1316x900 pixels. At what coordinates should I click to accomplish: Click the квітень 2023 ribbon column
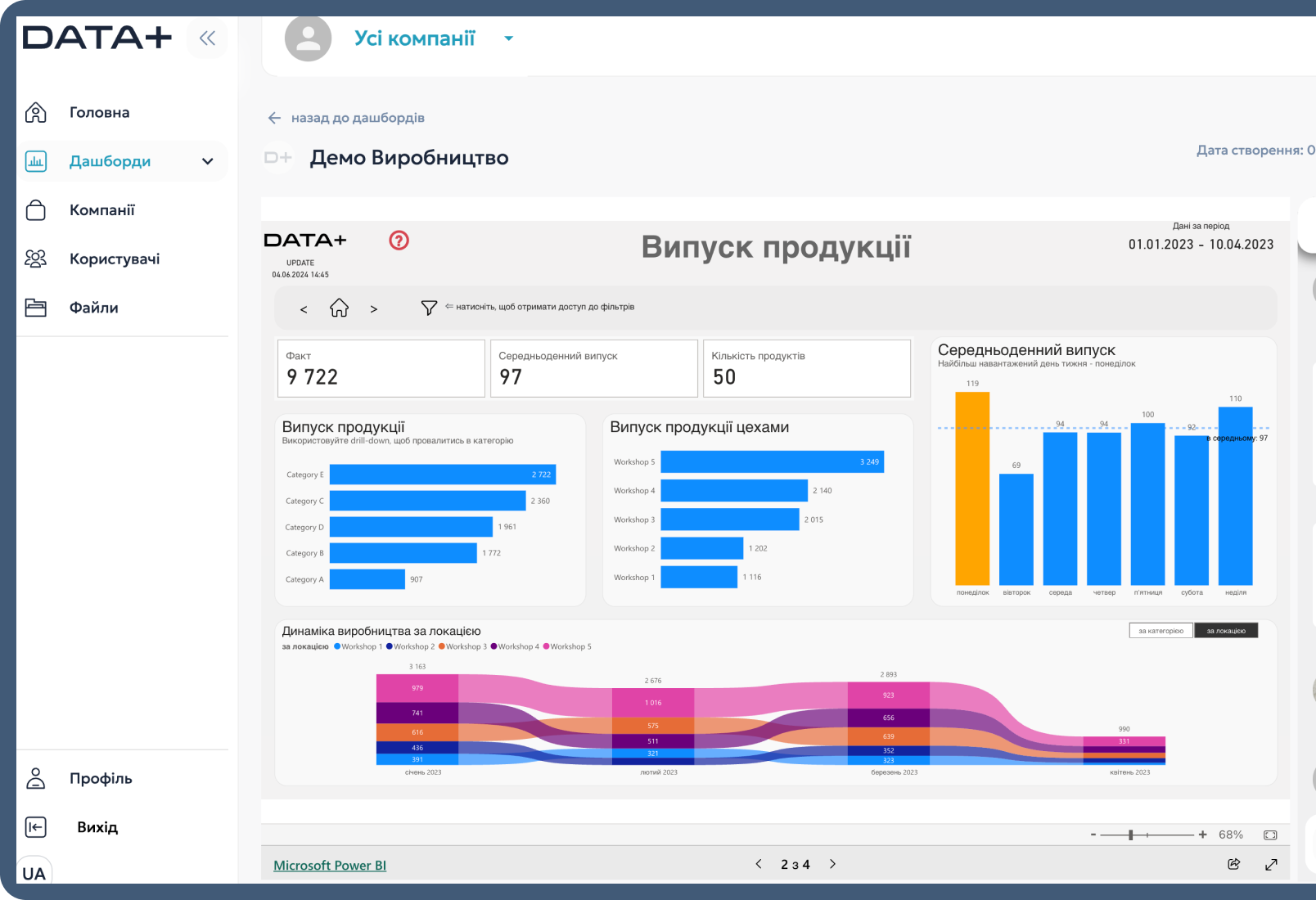click(x=1124, y=751)
